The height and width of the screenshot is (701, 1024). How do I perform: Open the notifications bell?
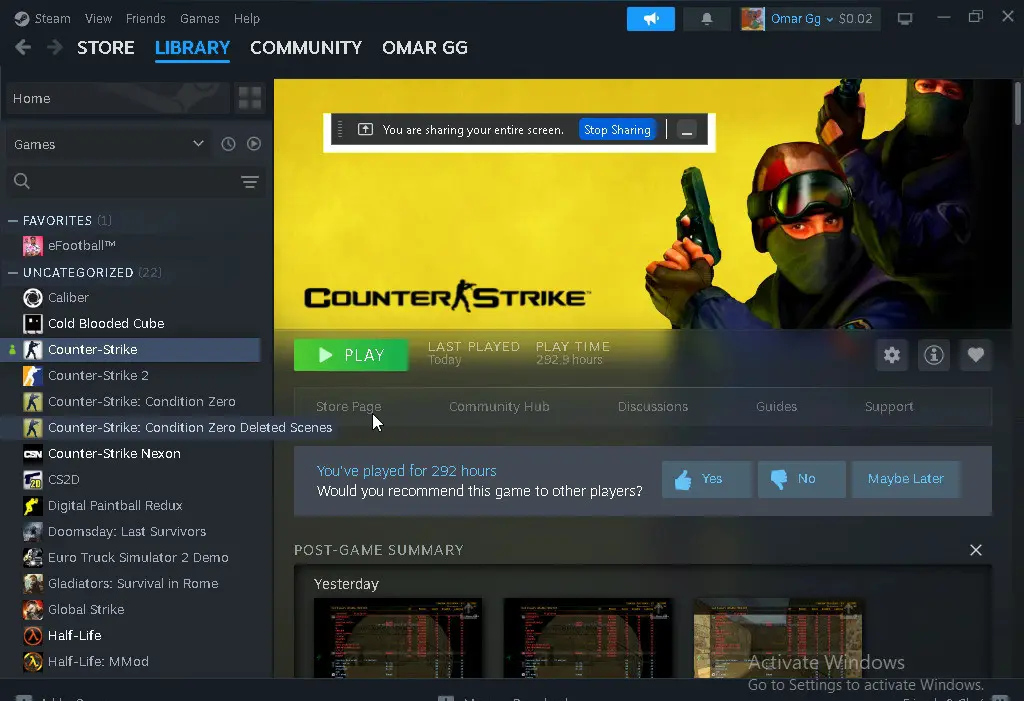click(x=708, y=19)
